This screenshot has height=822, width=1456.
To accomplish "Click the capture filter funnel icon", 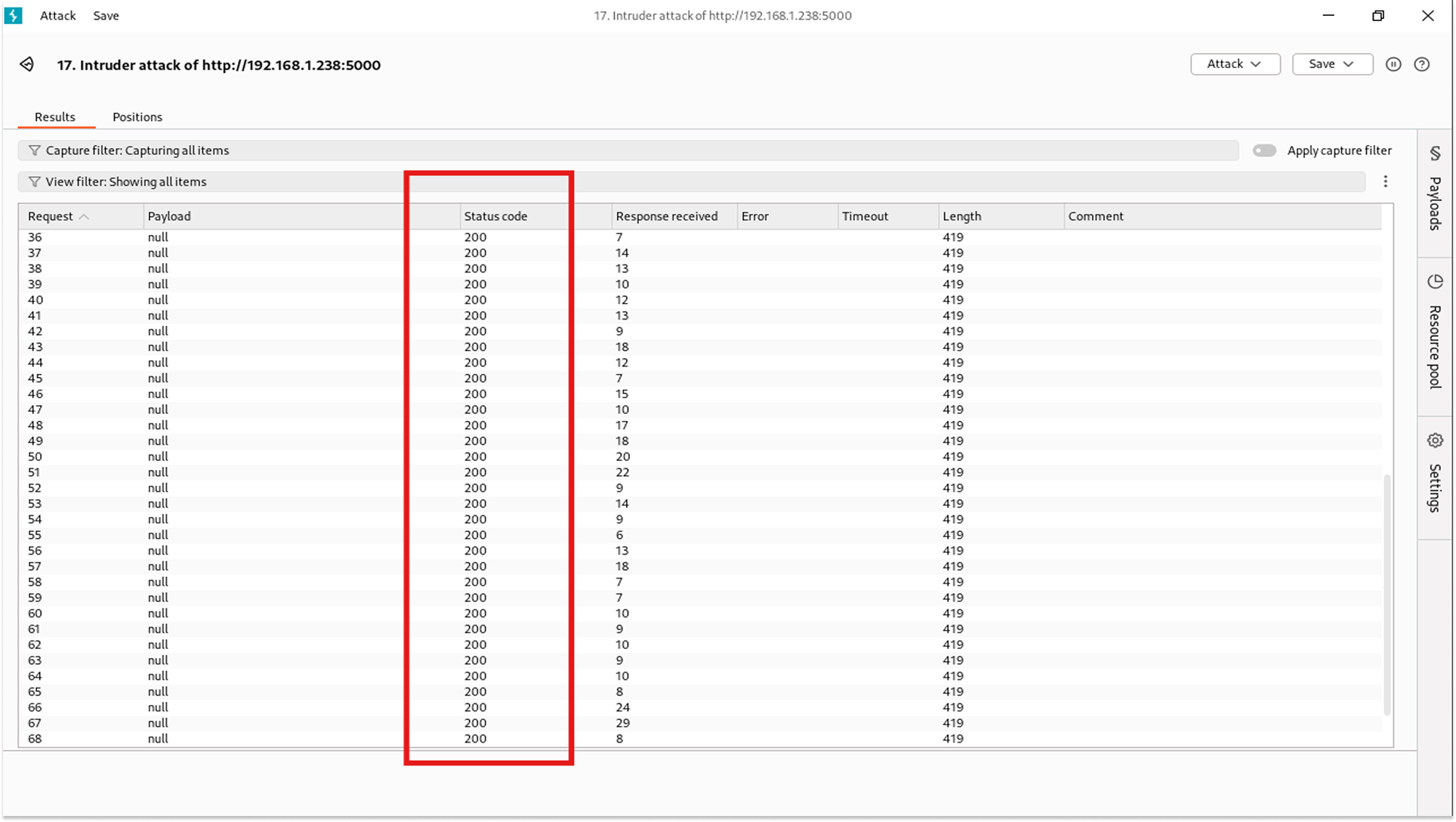I will (34, 150).
